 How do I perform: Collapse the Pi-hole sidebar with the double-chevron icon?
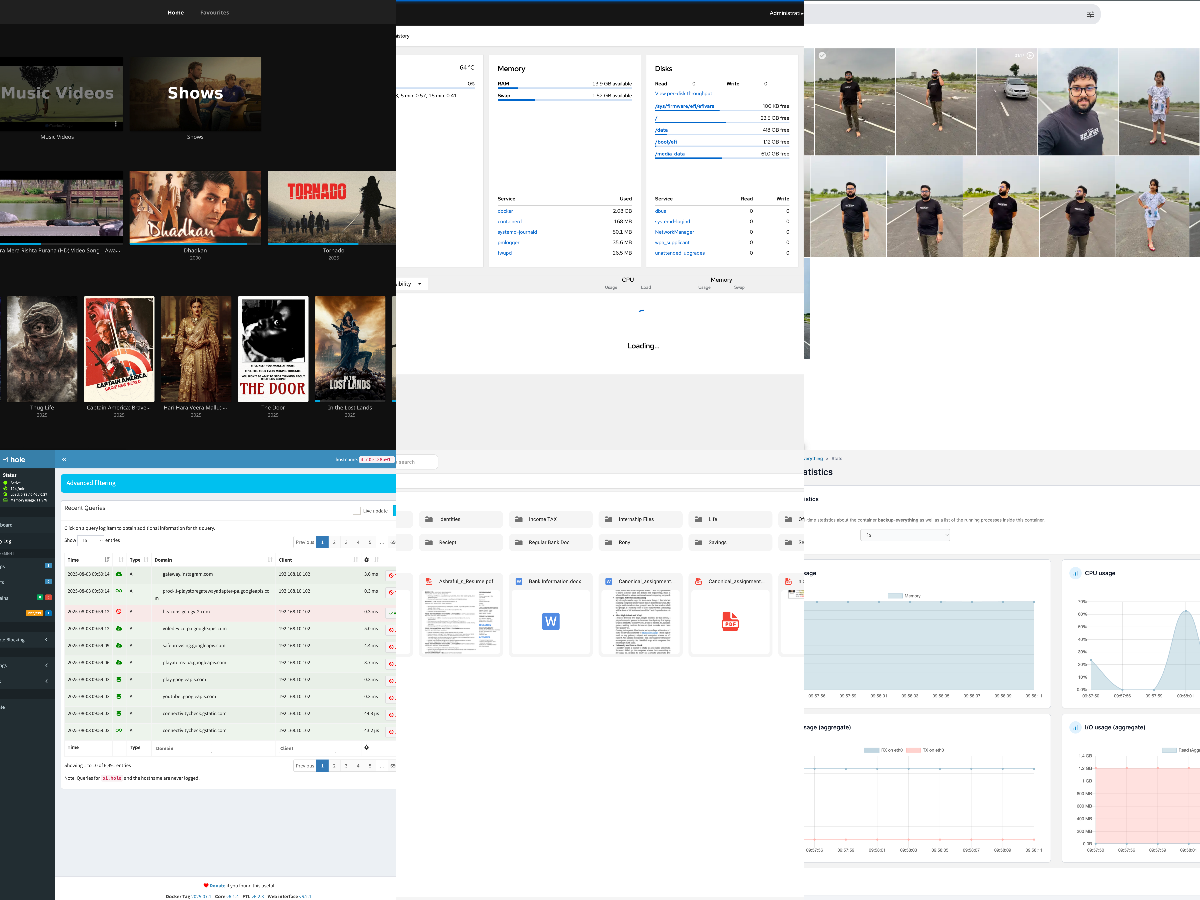tap(65, 459)
